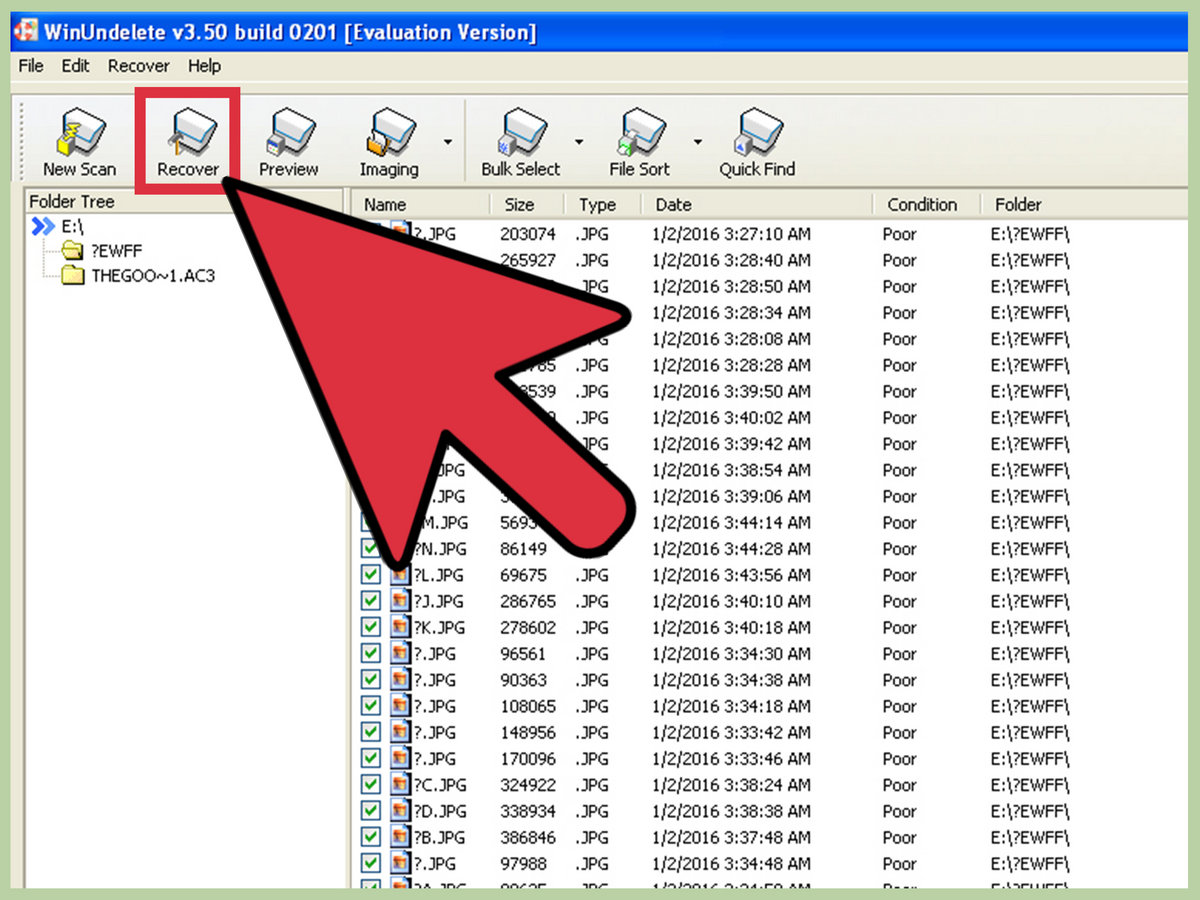
Task: Click the file icon of ?C.JPG
Action: (x=400, y=784)
